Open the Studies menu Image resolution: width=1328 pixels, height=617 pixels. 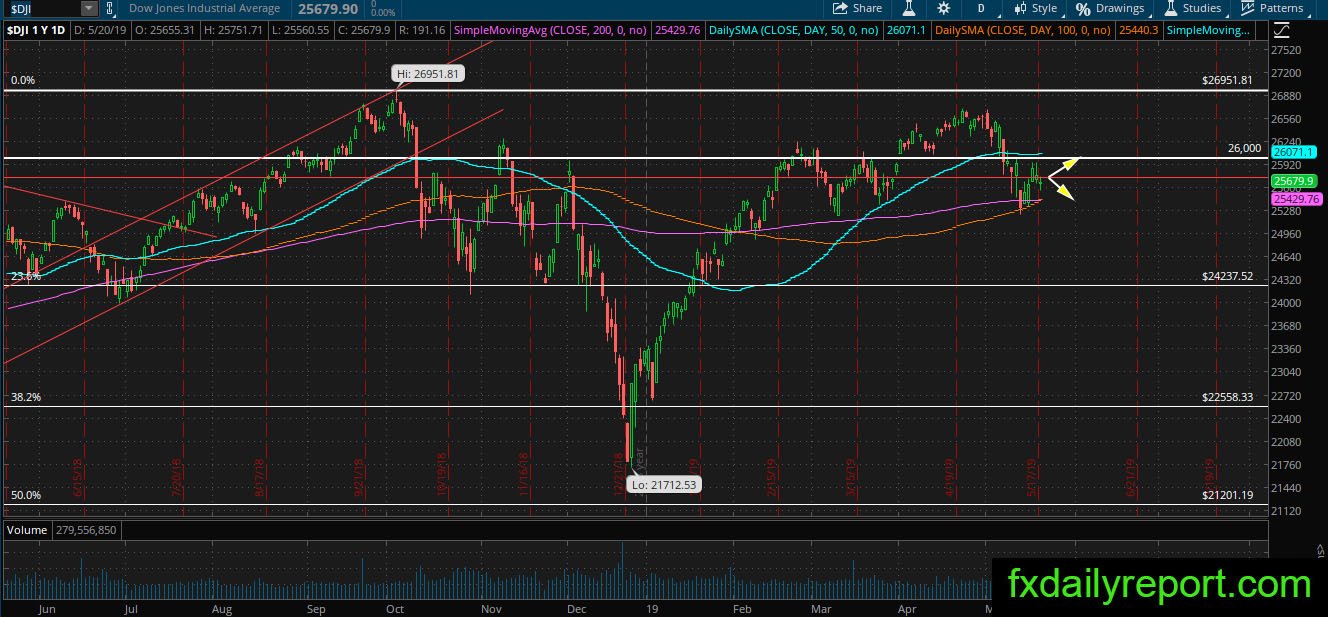[1192, 8]
